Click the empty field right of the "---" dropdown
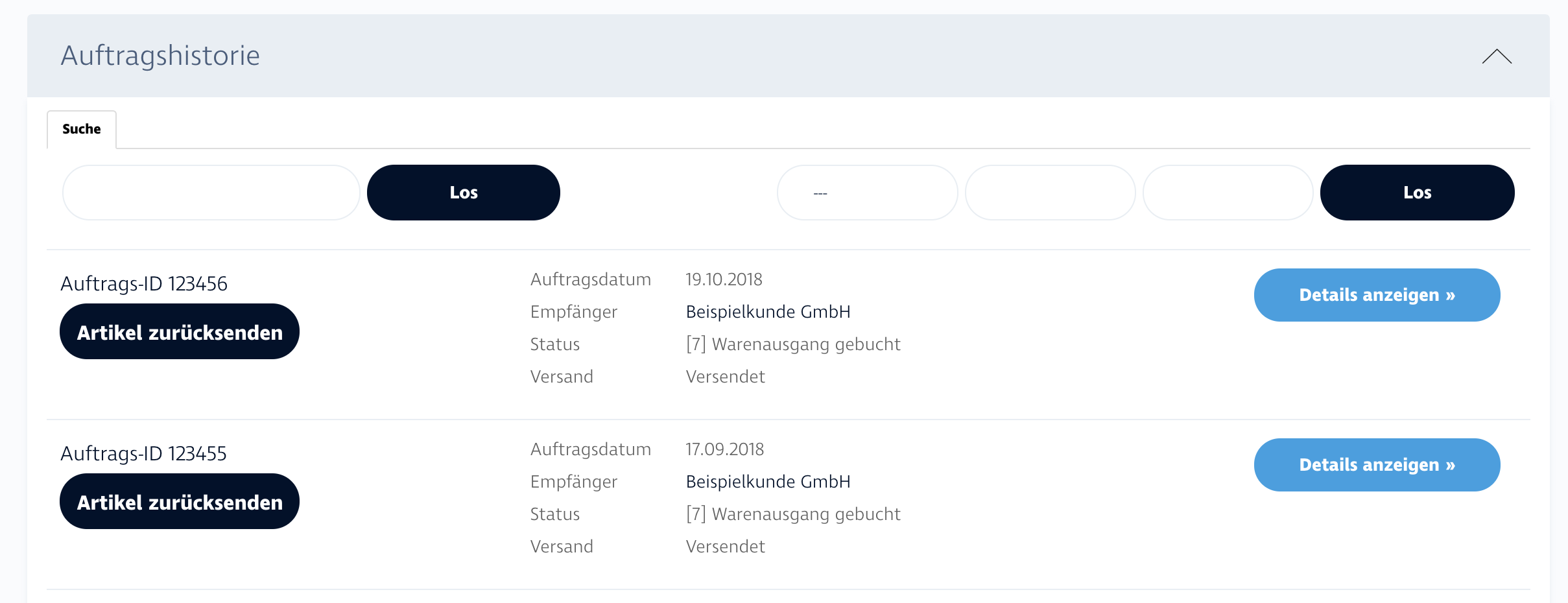Image resolution: width=1568 pixels, height=603 pixels. pyautogui.click(x=1050, y=193)
